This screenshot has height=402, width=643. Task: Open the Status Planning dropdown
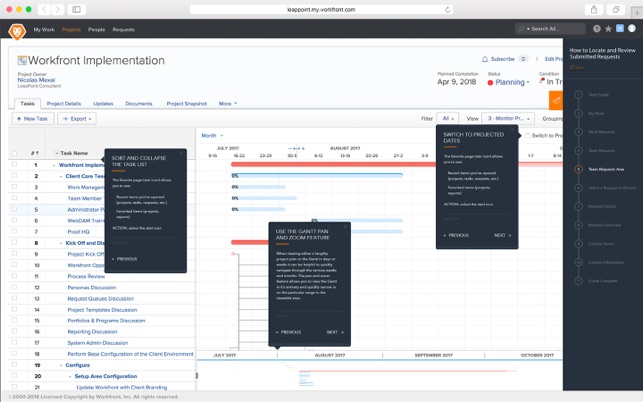510,83
